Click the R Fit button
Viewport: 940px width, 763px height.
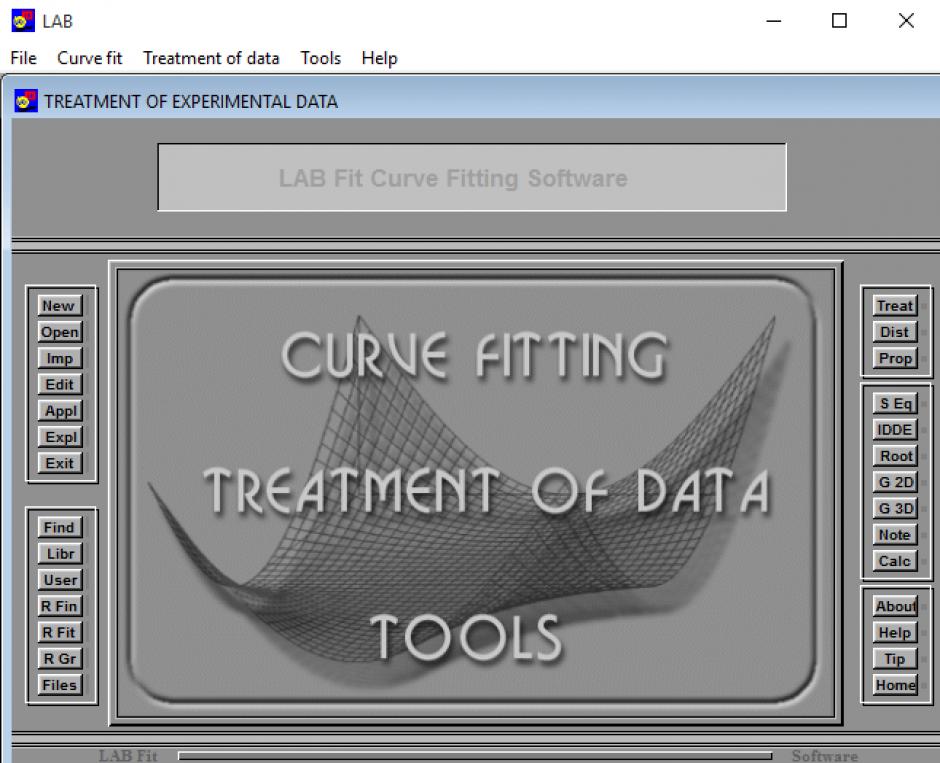click(x=59, y=632)
